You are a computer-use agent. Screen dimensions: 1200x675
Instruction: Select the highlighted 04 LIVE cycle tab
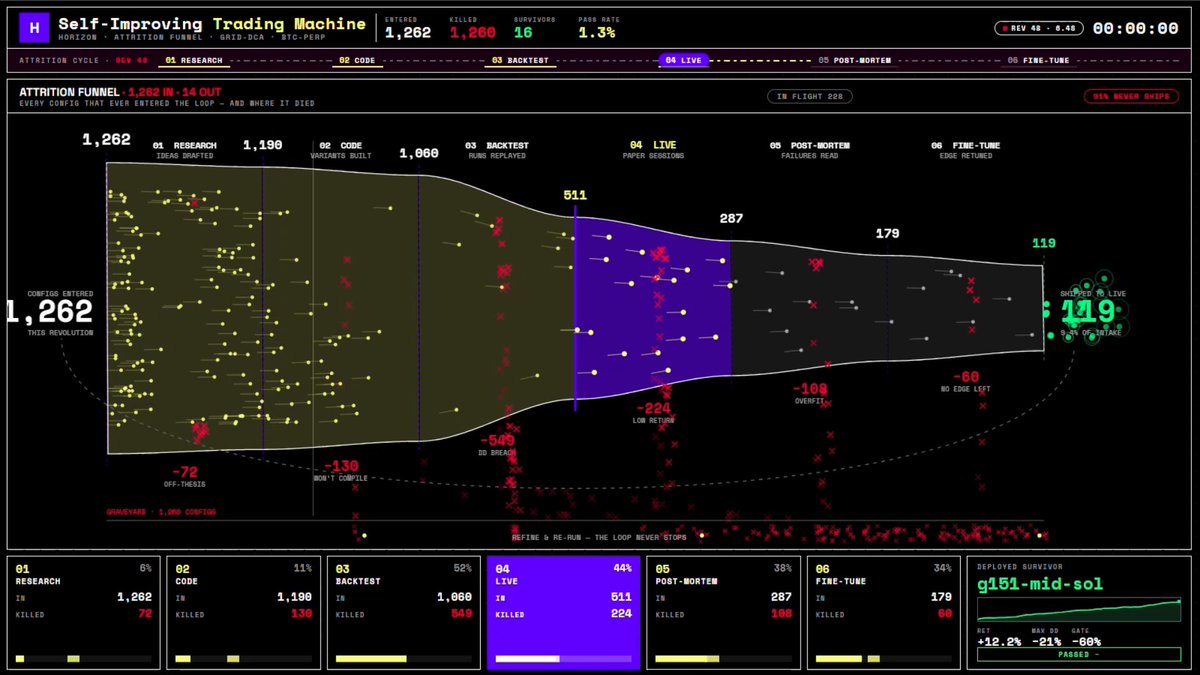[x=685, y=60]
